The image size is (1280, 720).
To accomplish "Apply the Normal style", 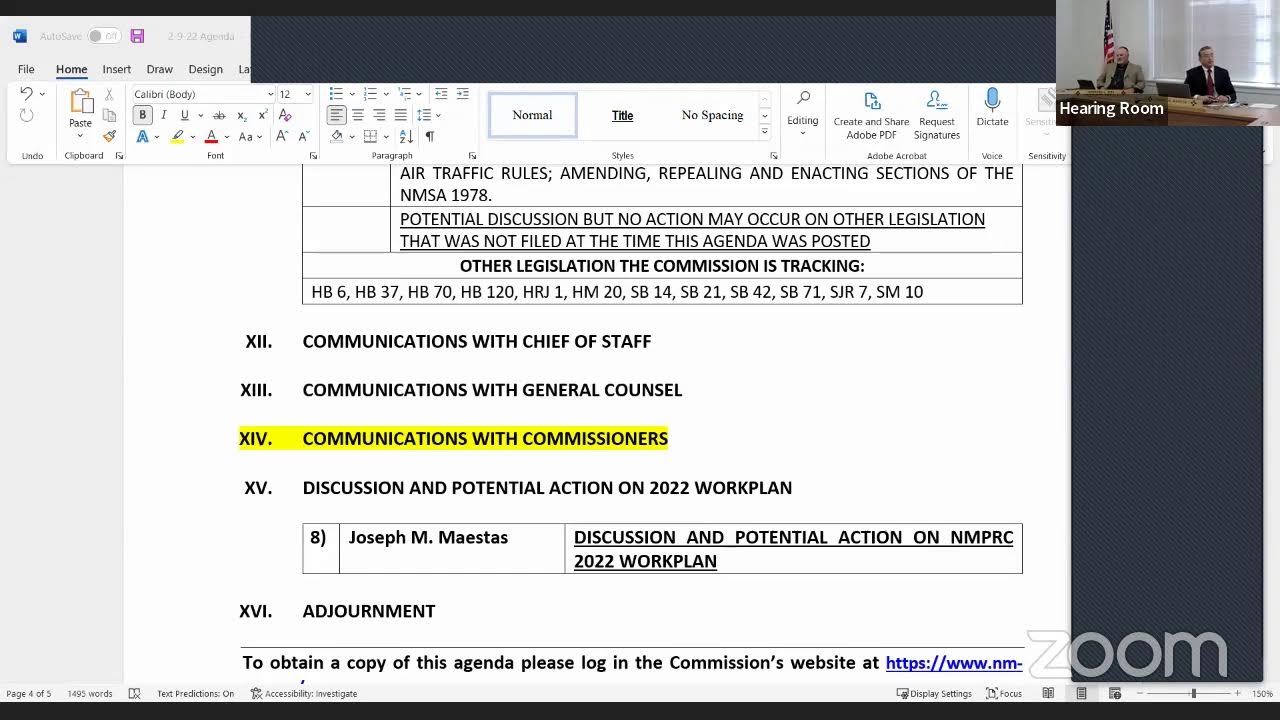I will pyautogui.click(x=532, y=115).
